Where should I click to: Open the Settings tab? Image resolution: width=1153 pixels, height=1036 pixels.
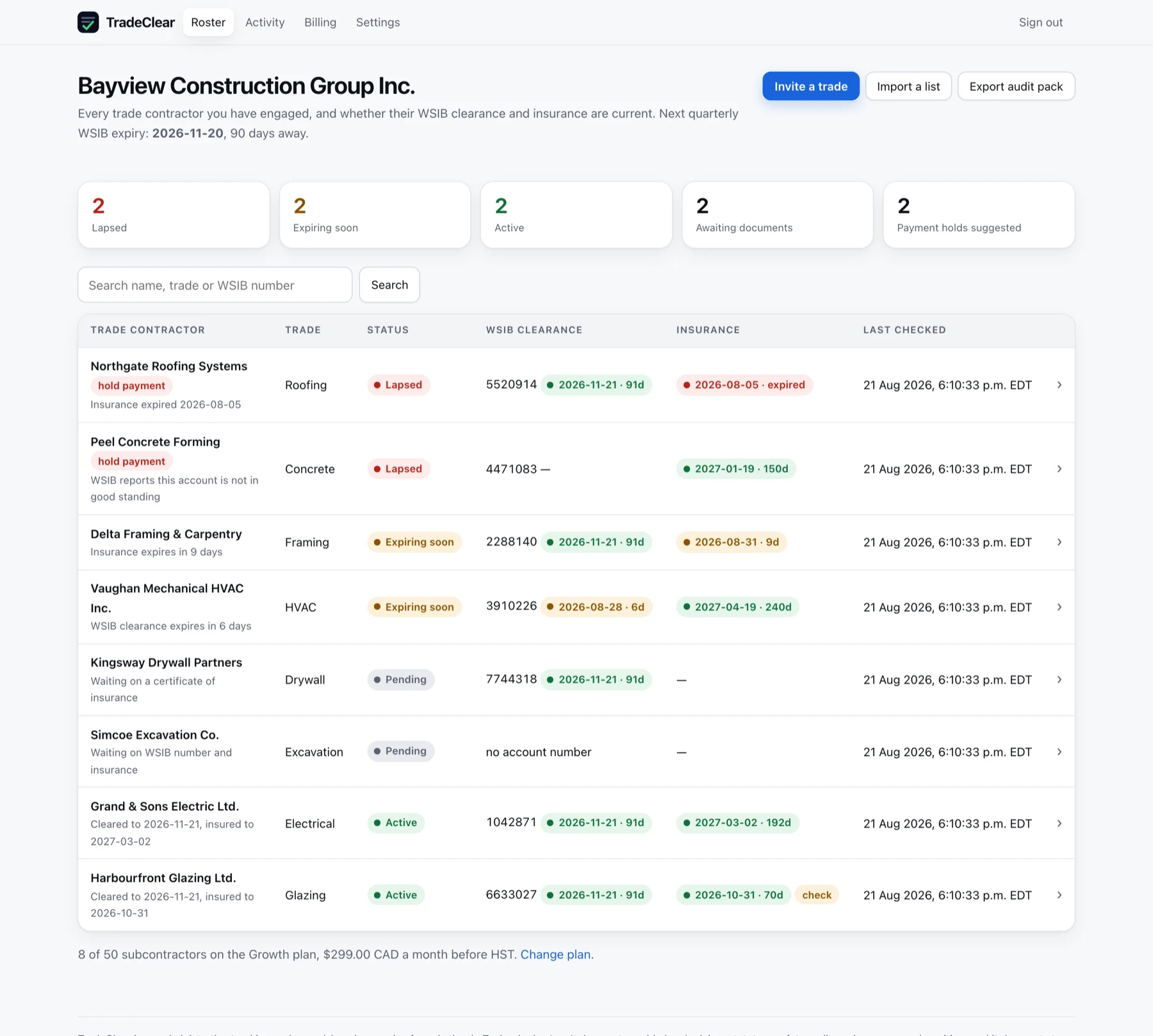[378, 22]
